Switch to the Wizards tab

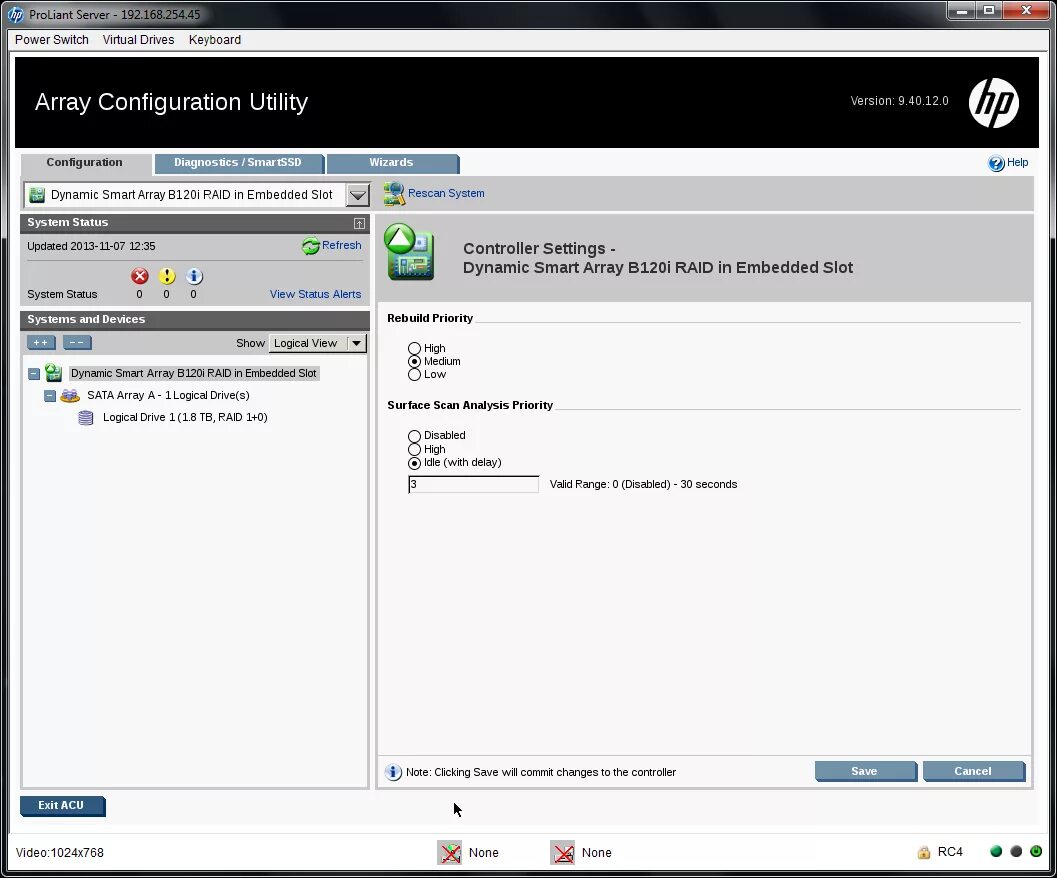point(392,163)
